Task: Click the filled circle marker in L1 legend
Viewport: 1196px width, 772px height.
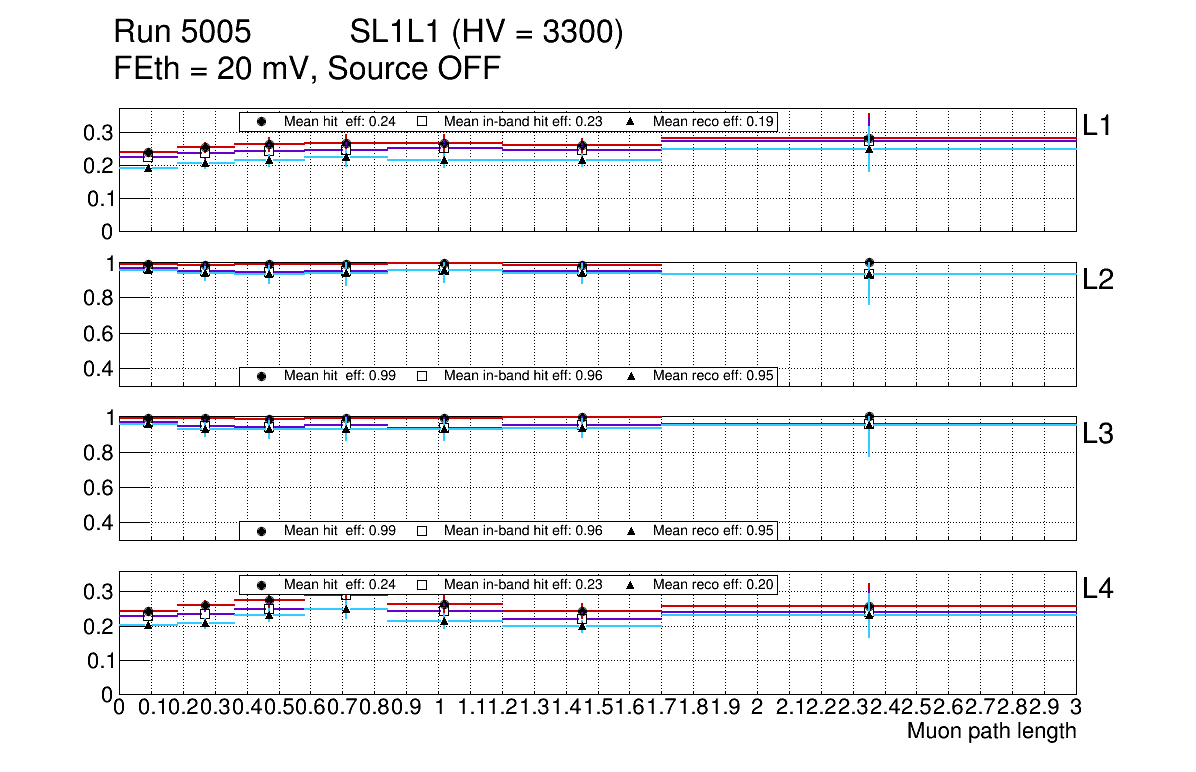Action: 262,121
